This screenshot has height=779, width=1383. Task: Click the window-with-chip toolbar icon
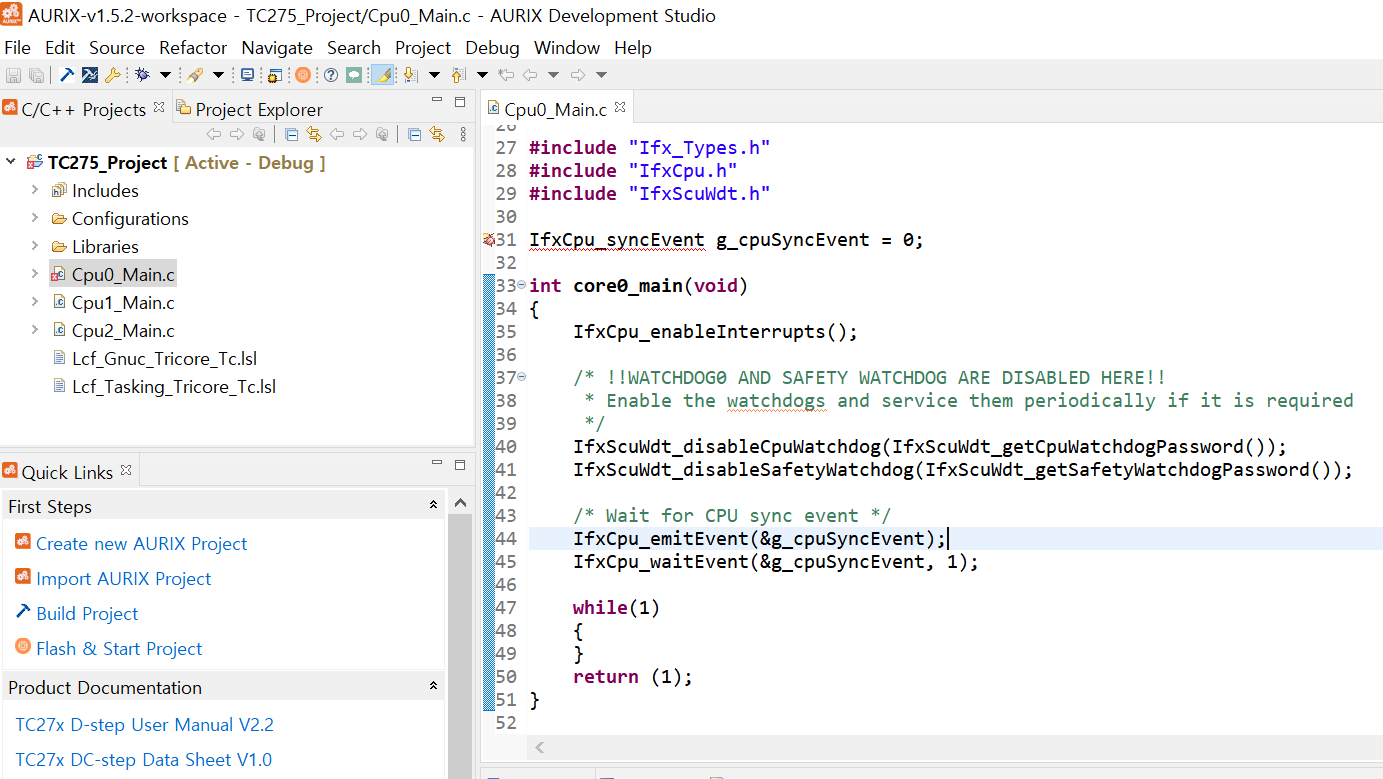click(274, 75)
